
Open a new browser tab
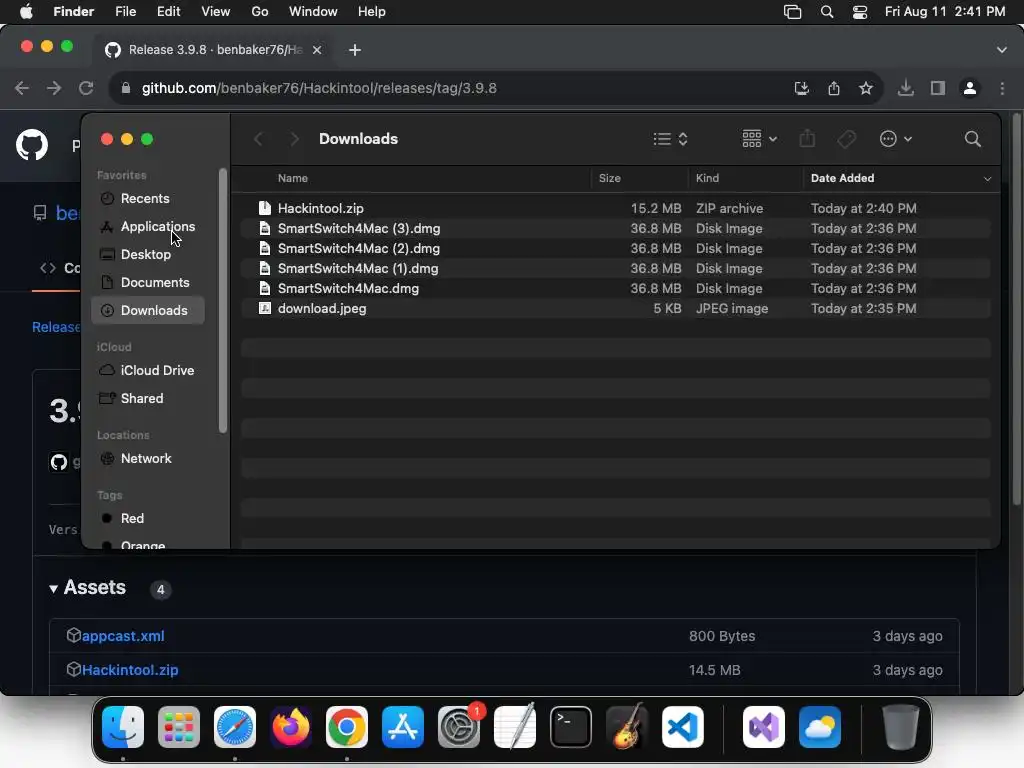pos(355,50)
